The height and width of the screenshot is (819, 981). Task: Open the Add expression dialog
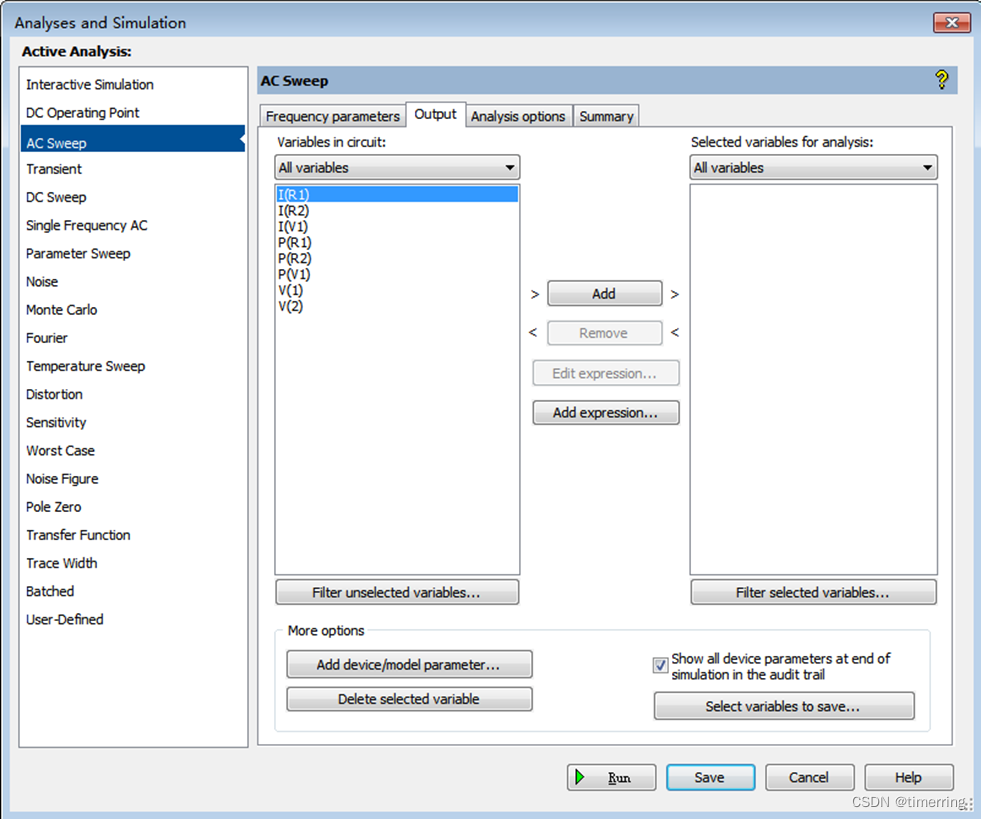pyautogui.click(x=606, y=413)
